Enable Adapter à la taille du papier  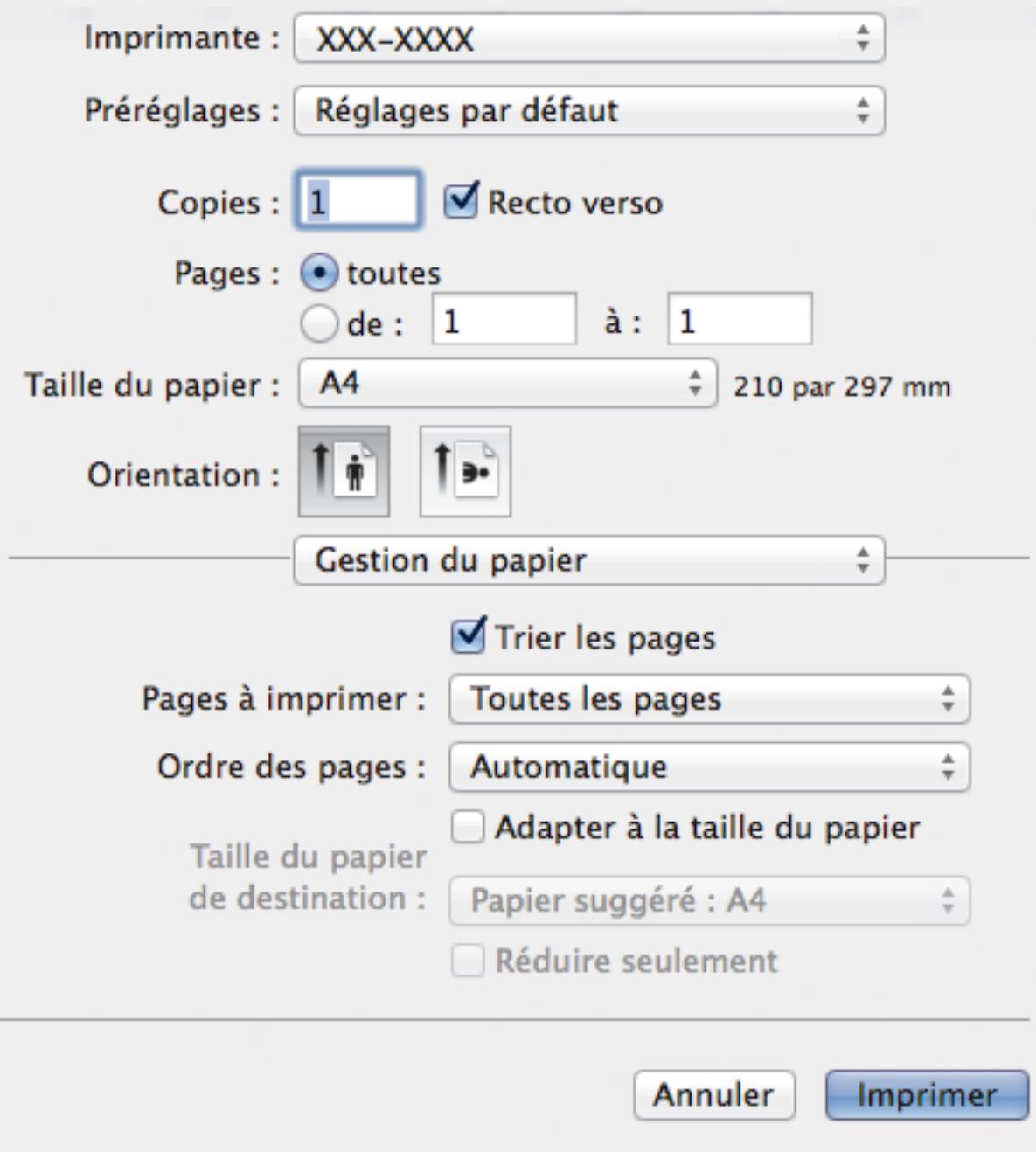468,827
